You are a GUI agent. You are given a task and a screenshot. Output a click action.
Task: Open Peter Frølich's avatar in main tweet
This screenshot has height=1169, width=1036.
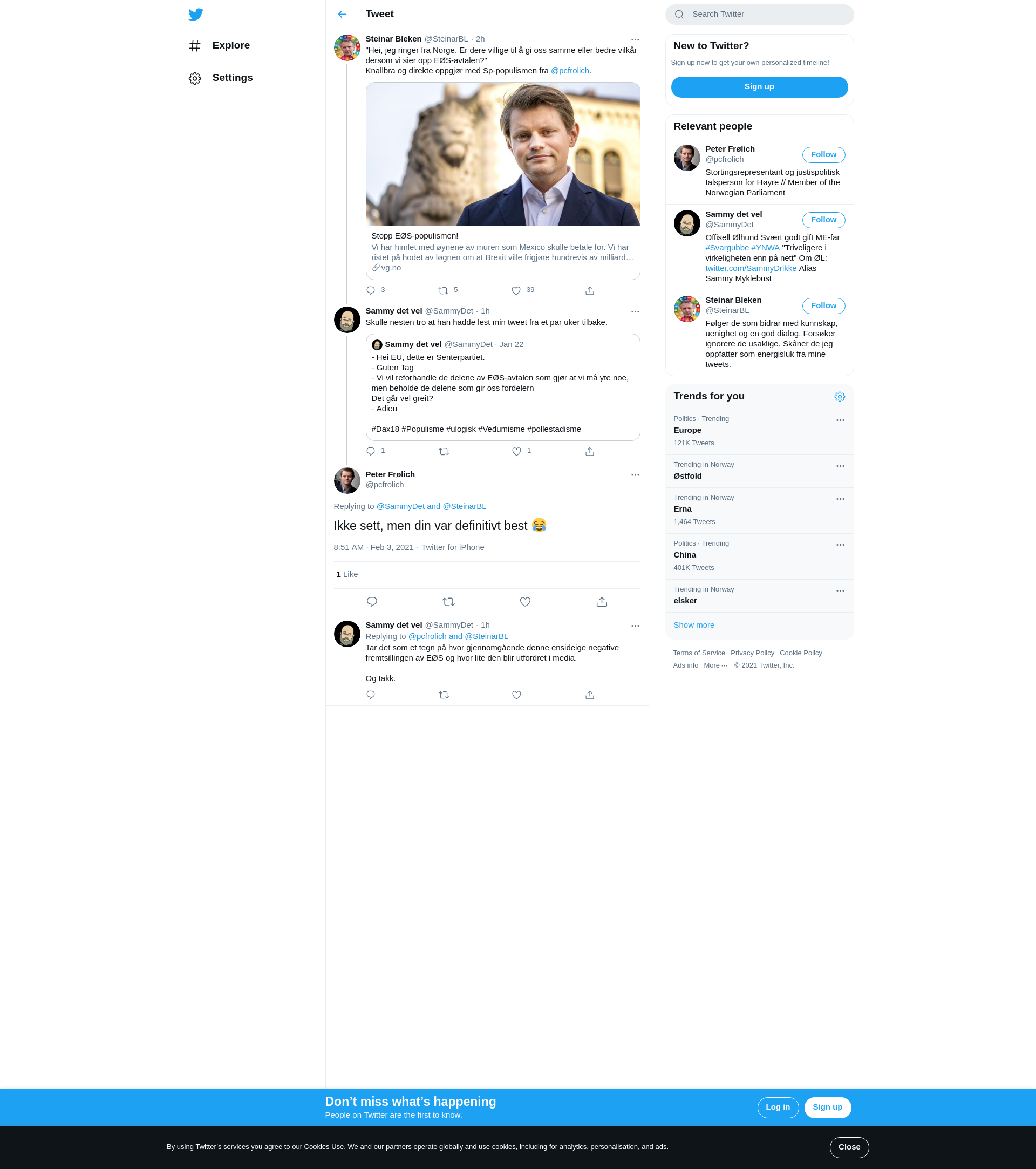point(347,480)
